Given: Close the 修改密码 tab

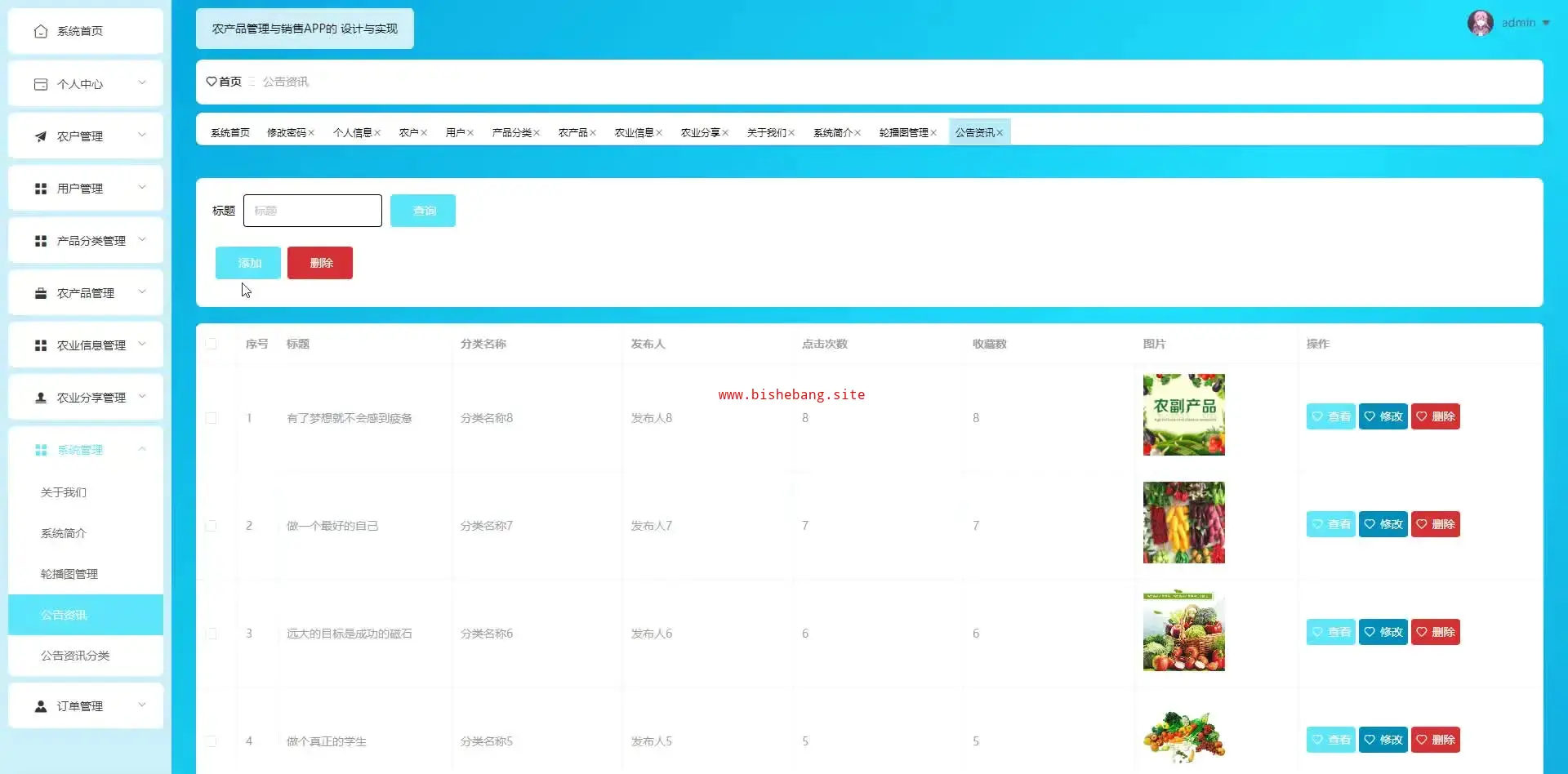Looking at the screenshot, I should [x=311, y=133].
